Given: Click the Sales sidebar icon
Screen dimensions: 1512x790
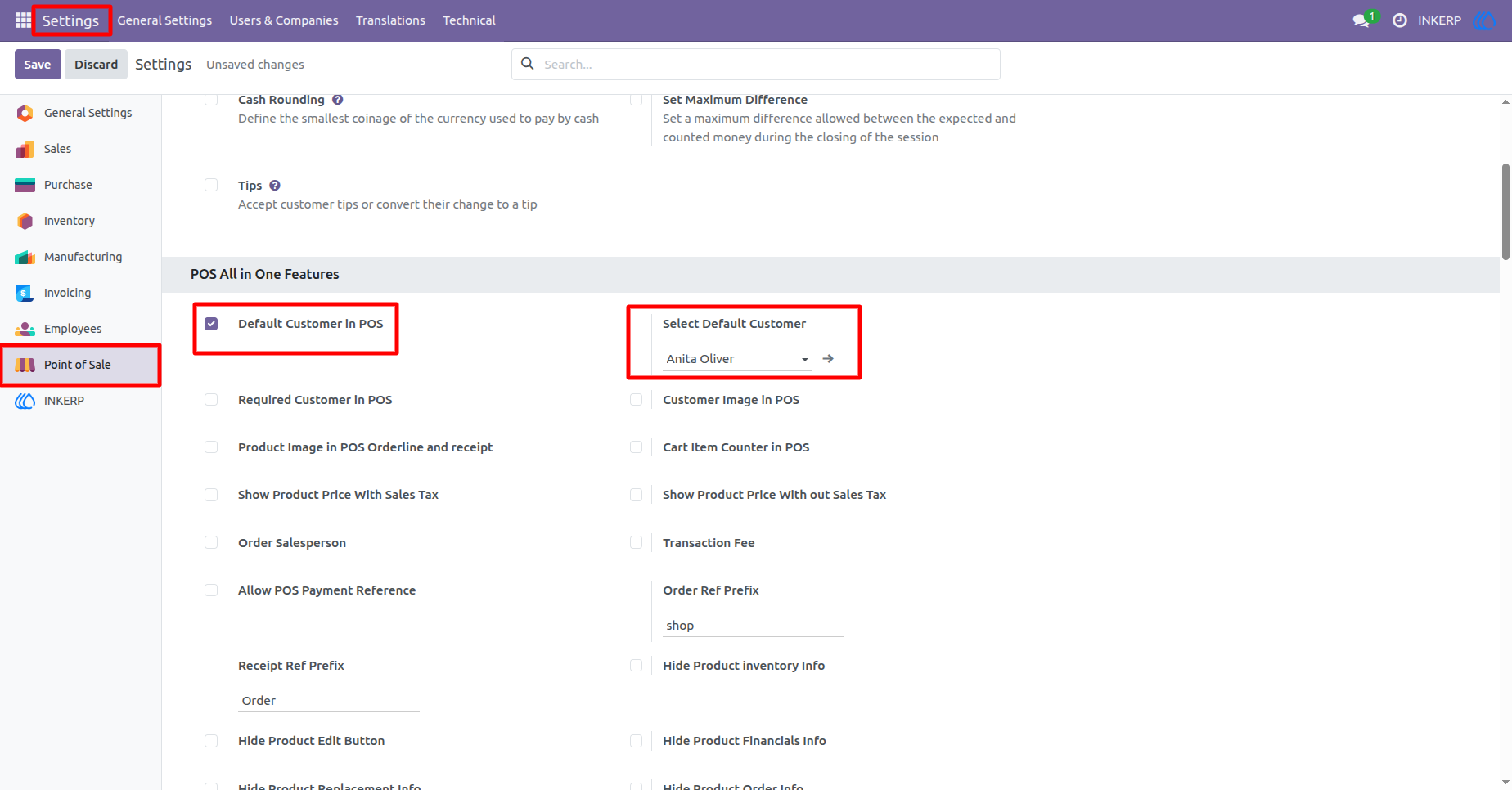Looking at the screenshot, I should coord(25,149).
